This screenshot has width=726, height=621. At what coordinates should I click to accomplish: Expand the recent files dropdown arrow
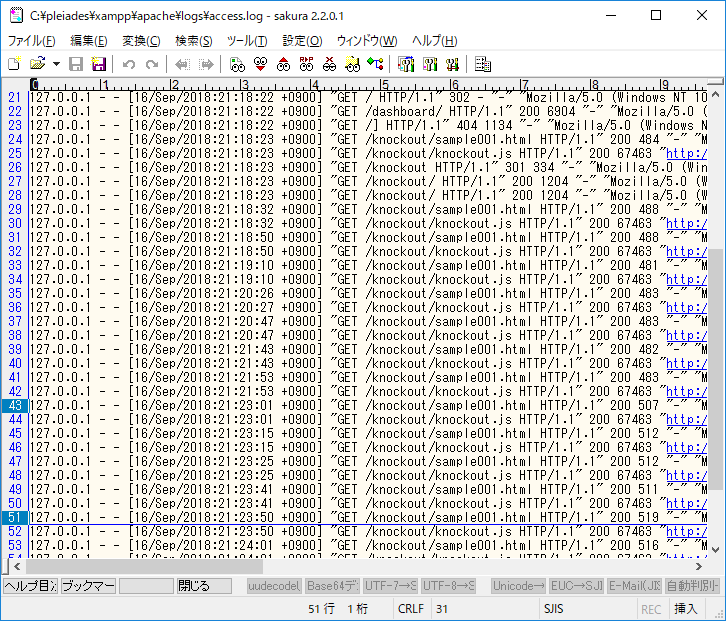coord(56,64)
